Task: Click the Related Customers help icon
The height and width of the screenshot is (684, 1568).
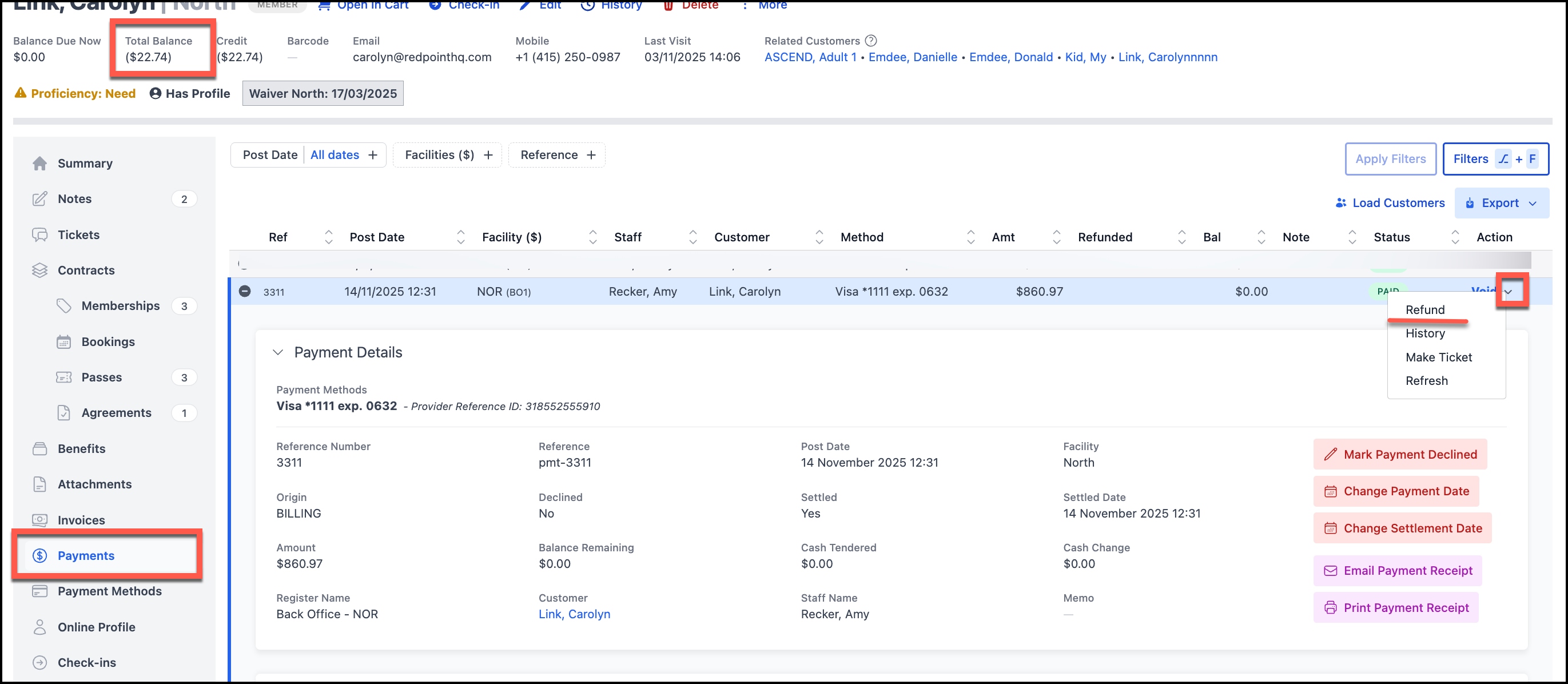Action: pyautogui.click(x=870, y=41)
